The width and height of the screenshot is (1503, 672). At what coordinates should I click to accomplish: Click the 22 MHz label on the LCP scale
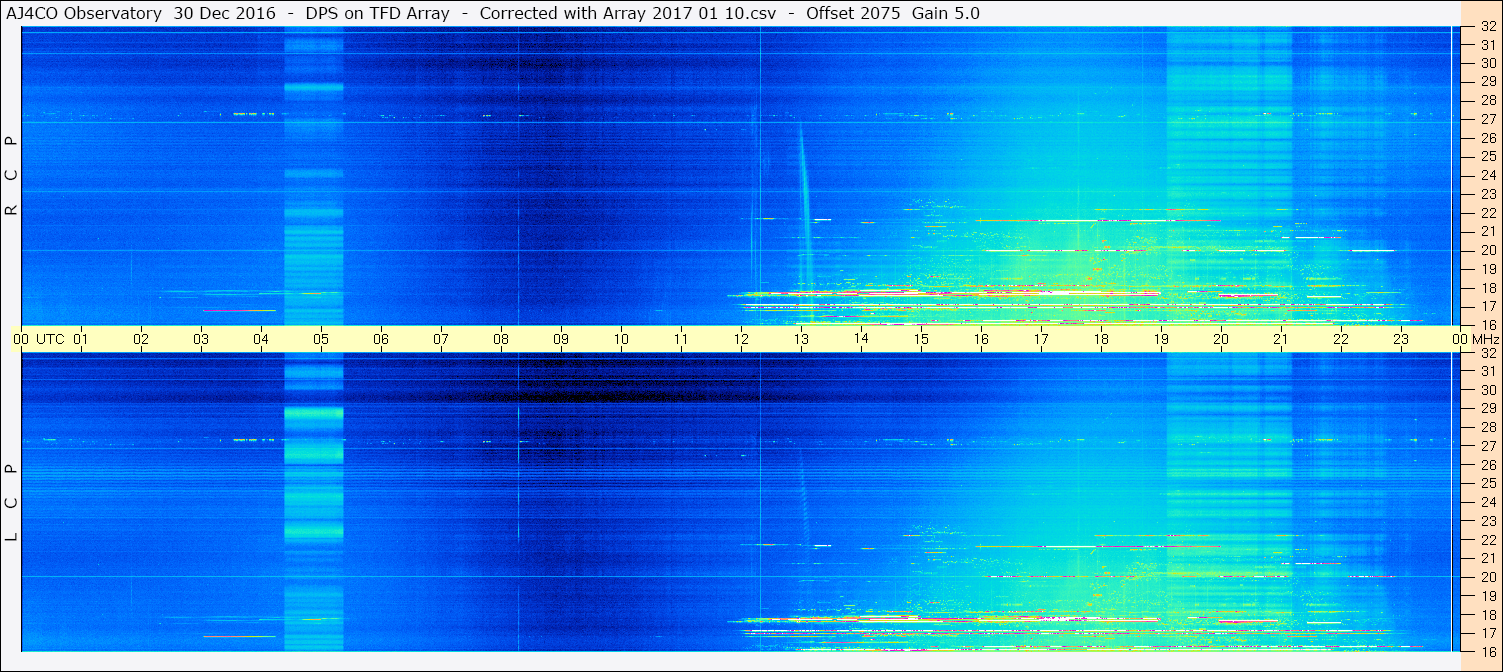click(x=1487, y=540)
